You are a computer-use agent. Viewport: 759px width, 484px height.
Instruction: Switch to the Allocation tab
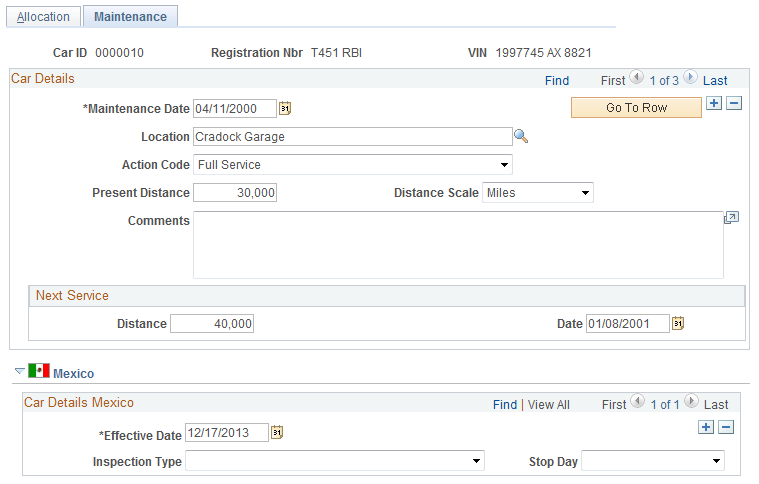43,16
